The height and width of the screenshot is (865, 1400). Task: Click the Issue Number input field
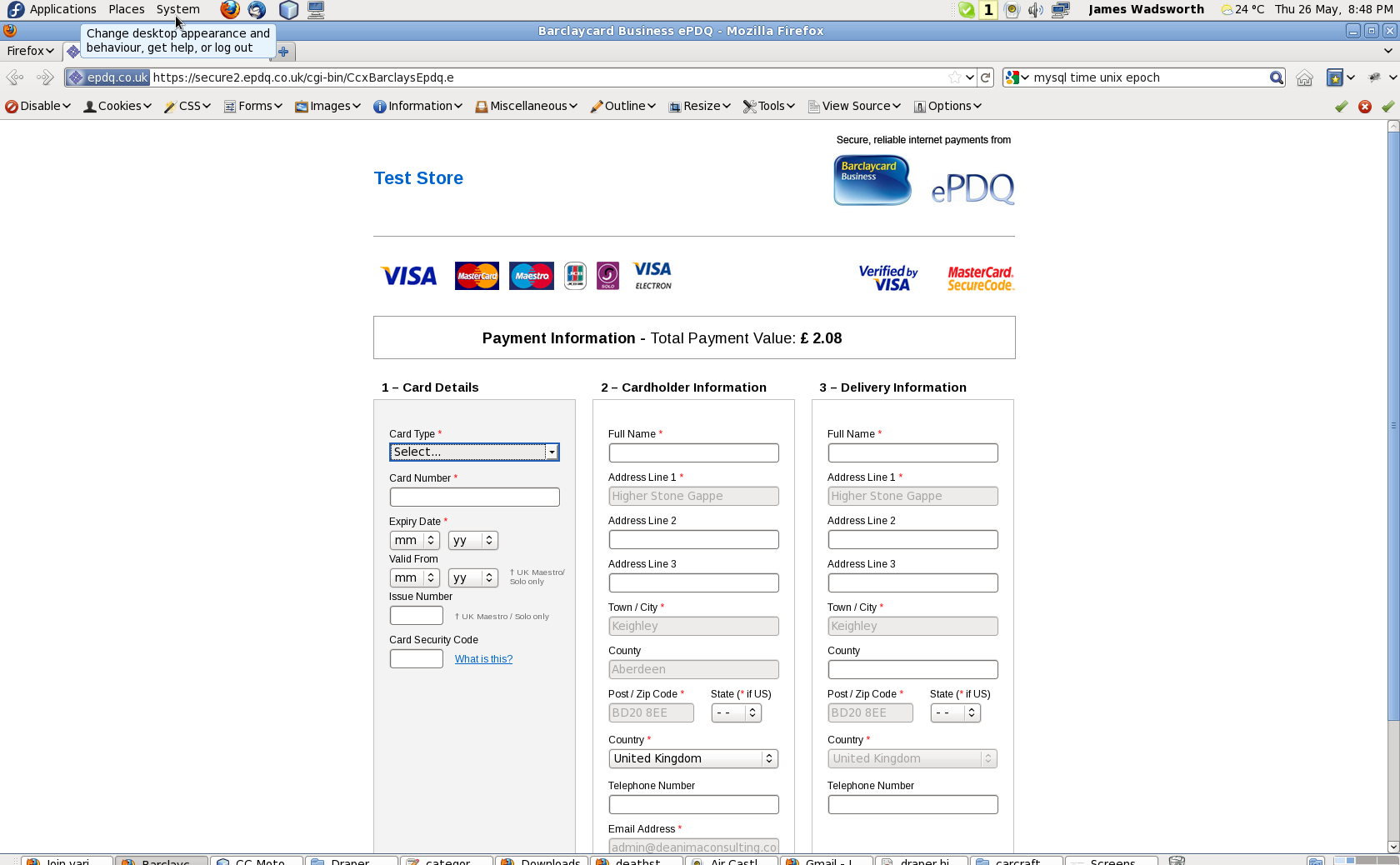416,615
